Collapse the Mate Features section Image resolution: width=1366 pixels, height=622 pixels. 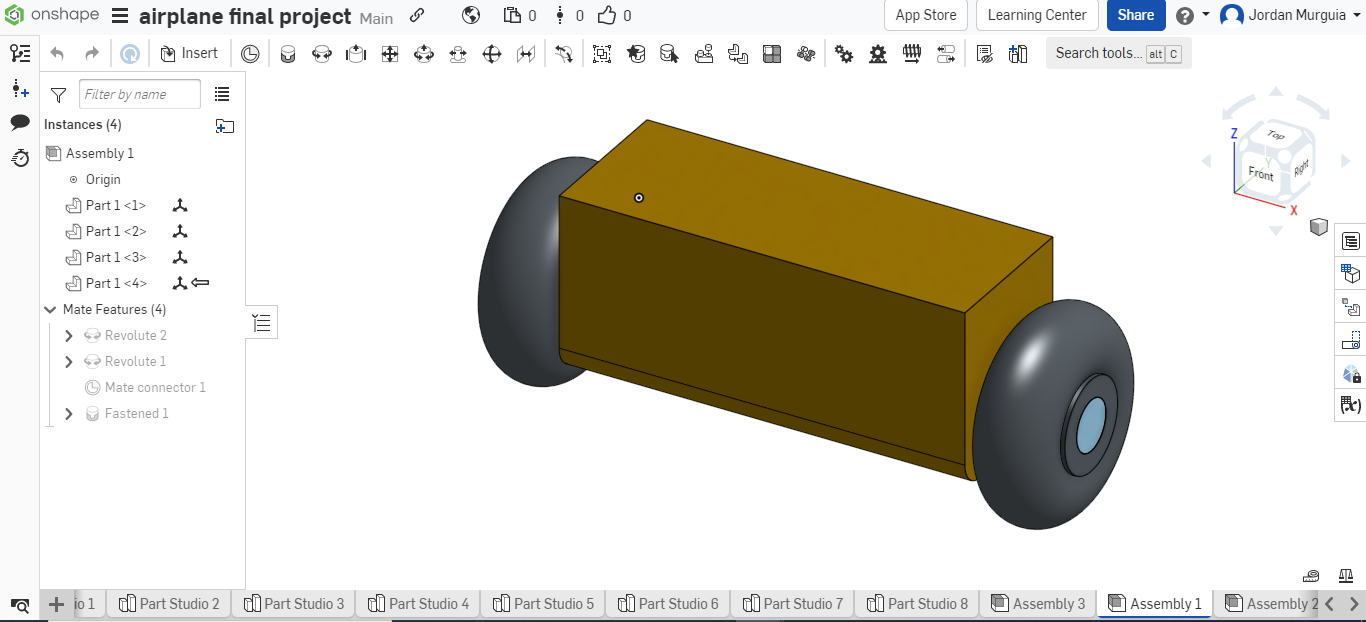(50, 309)
